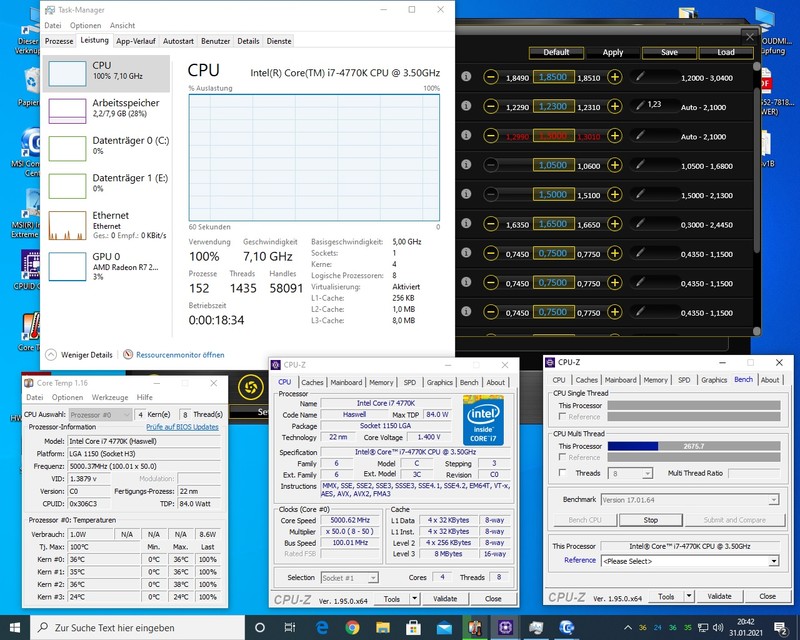Click the CPU-Z taskbar icon
The height and width of the screenshot is (640, 800).
(506, 627)
